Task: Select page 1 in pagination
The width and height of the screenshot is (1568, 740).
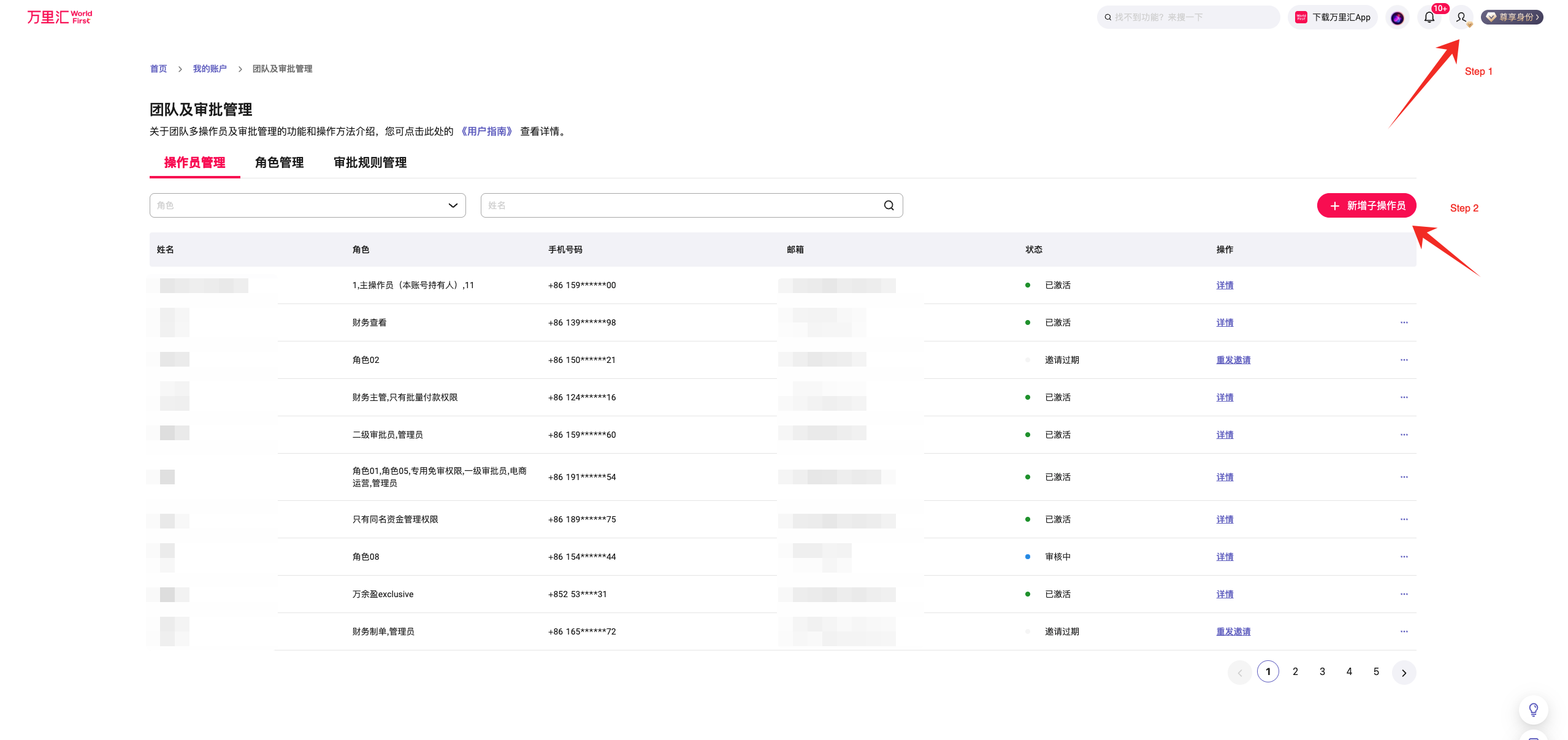Action: pos(1268,671)
